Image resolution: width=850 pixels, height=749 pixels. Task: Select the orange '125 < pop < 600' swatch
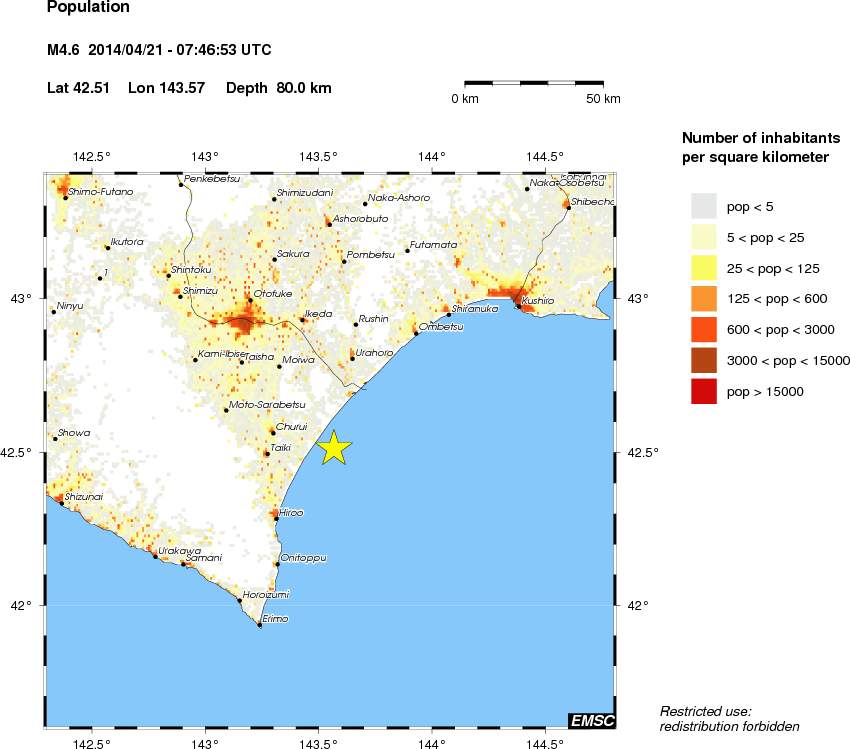click(704, 299)
